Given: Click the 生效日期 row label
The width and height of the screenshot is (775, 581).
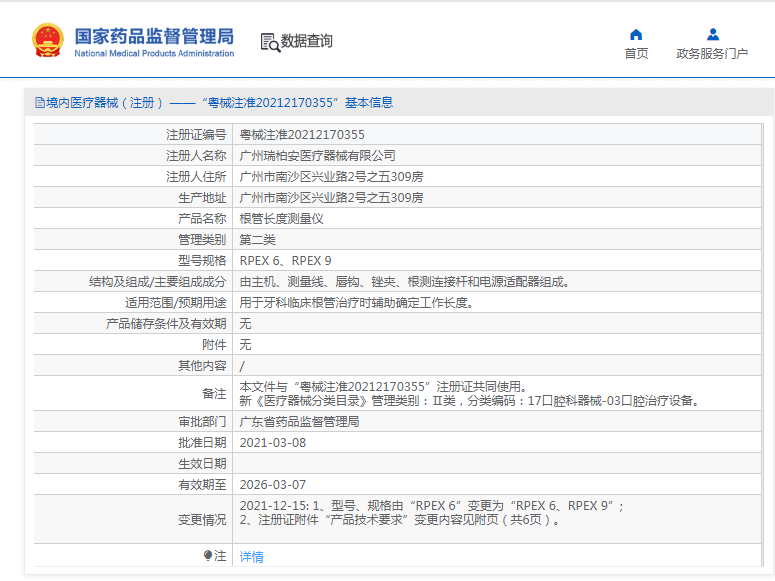Looking at the screenshot, I should pyautogui.click(x=202, y=464).
